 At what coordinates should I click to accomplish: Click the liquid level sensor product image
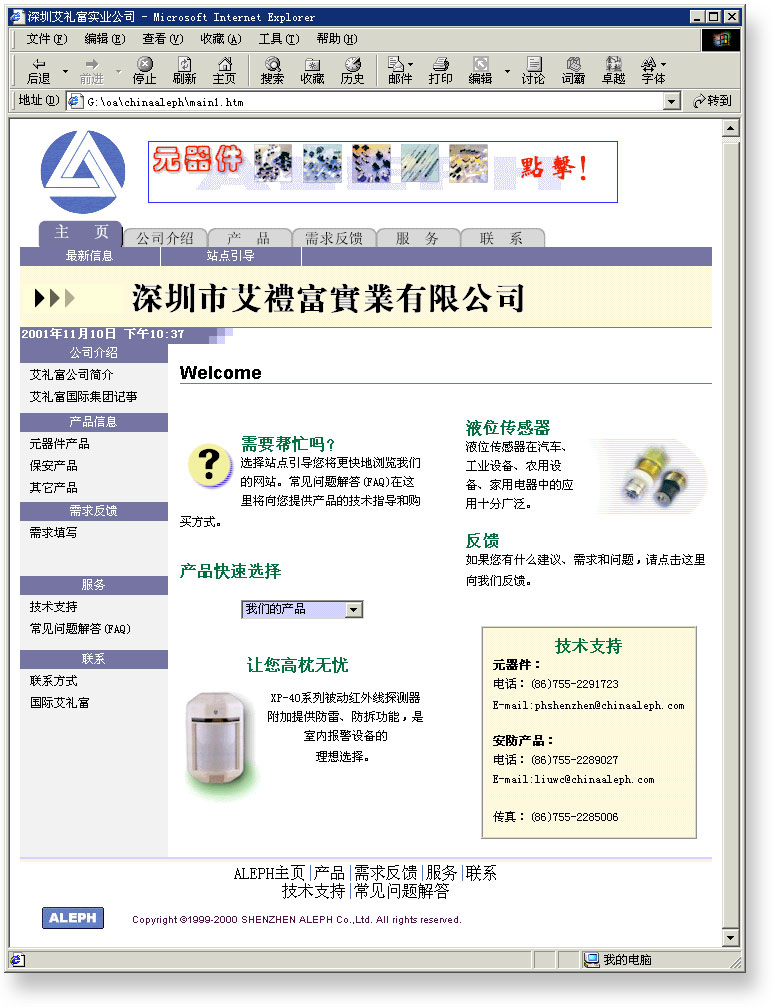click(x=649, y=476)
